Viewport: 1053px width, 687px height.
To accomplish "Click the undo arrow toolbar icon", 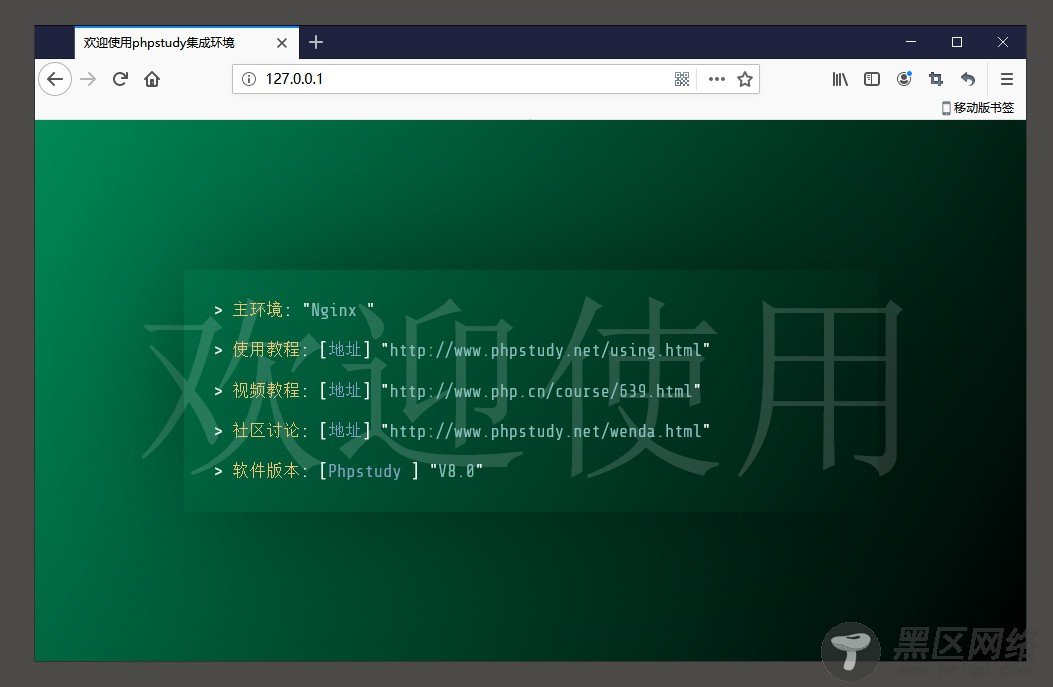I will pos(968,79).
